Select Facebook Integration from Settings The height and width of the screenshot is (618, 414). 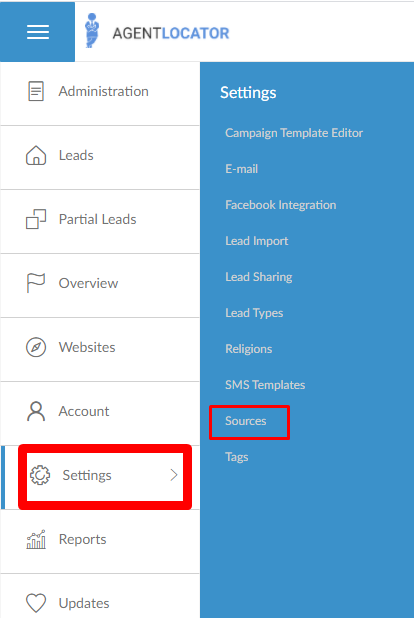280,205
